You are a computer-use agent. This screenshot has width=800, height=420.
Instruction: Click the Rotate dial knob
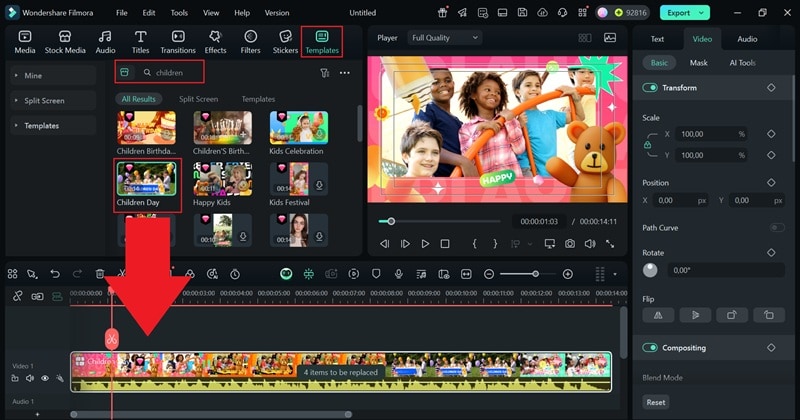click(x=650, y=270)
